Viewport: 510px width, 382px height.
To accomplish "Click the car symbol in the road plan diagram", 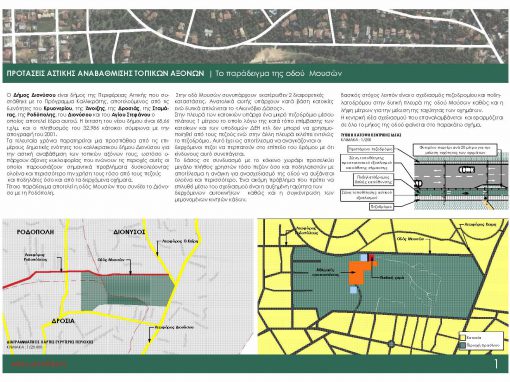I will [467, 170].
